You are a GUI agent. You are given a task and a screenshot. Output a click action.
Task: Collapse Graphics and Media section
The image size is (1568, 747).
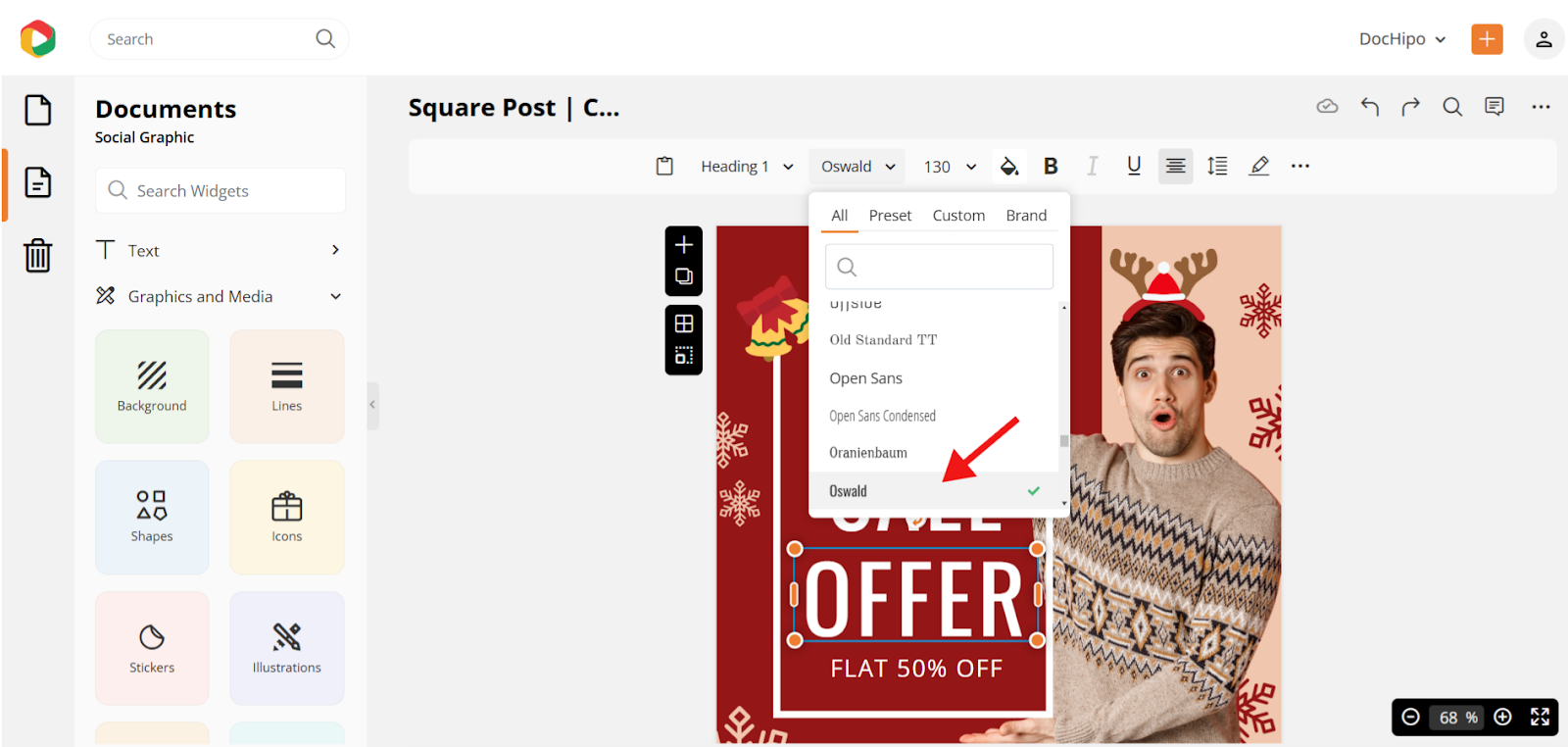tap(220, 296)
